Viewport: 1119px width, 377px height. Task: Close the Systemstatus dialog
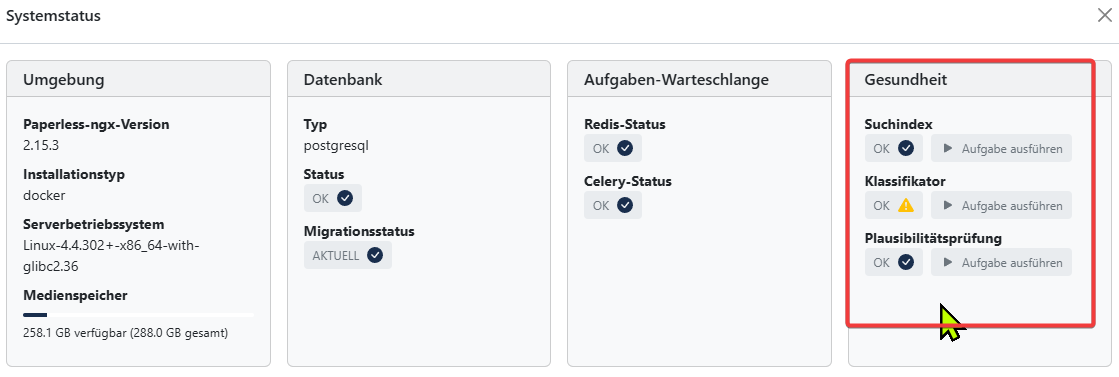1104,16
